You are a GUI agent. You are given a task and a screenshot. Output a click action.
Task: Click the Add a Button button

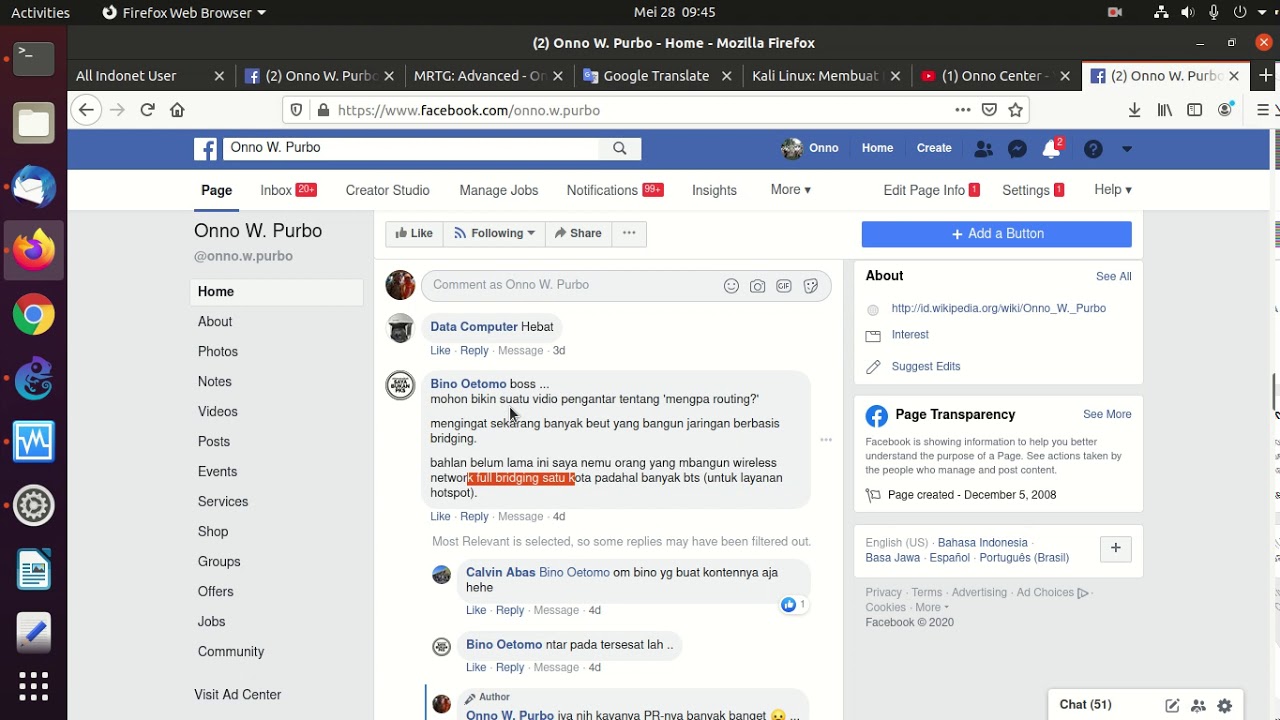[x=997, y=234]
